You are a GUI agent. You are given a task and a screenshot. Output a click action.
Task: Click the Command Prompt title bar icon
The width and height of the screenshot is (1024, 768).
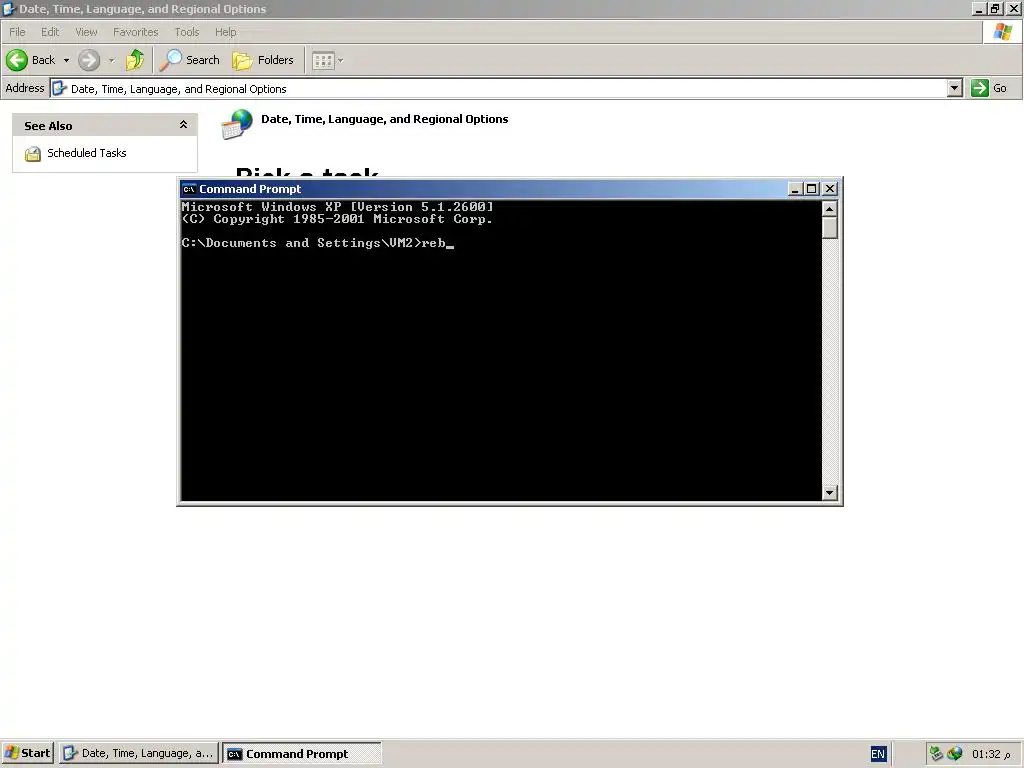pyautogui.click(x=189, y=189)
